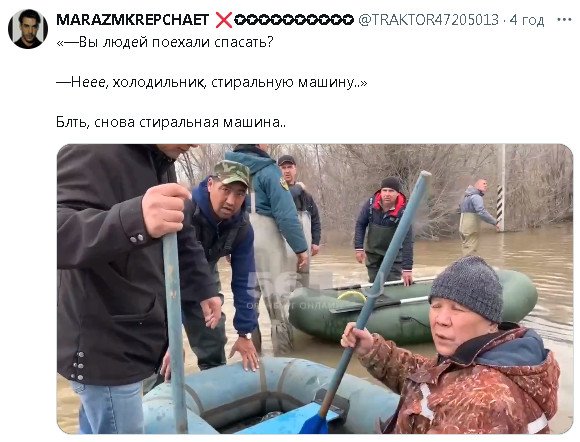Screen dimensions: 580x442
Task: Click the text "Блть, снова стиральная машина"
Action: [171, 122]
